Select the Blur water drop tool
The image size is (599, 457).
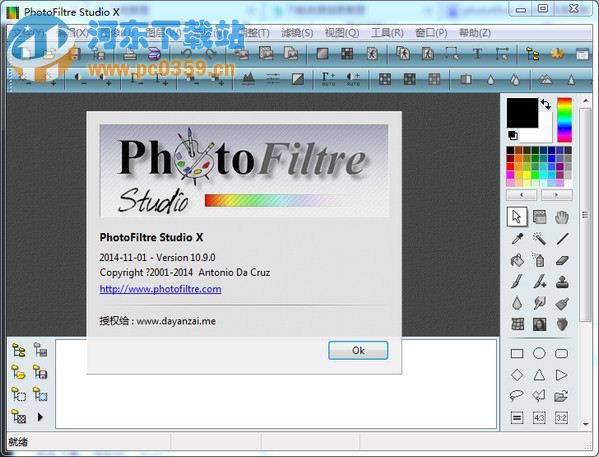pos(517,303)
